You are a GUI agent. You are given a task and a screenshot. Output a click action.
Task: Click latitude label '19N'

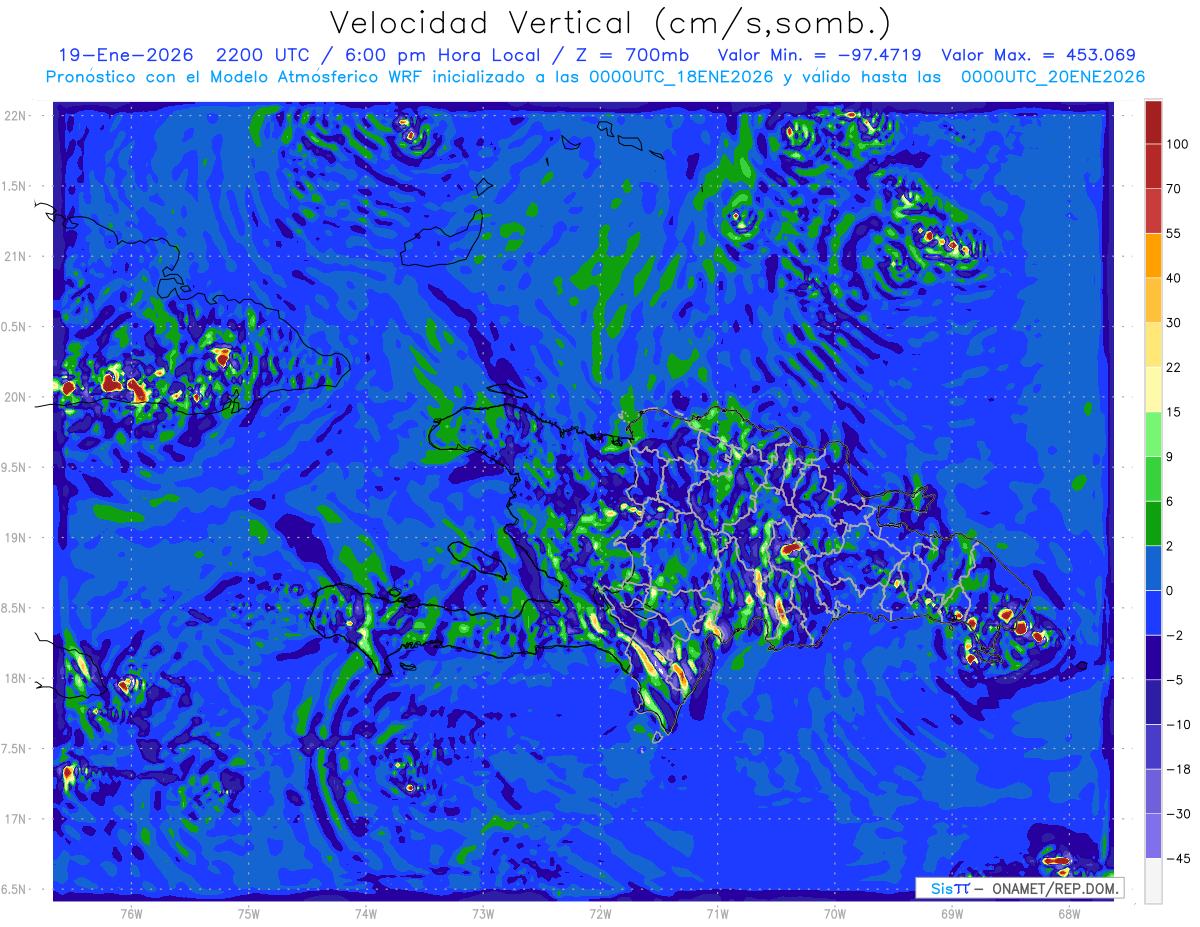point(15,538)
